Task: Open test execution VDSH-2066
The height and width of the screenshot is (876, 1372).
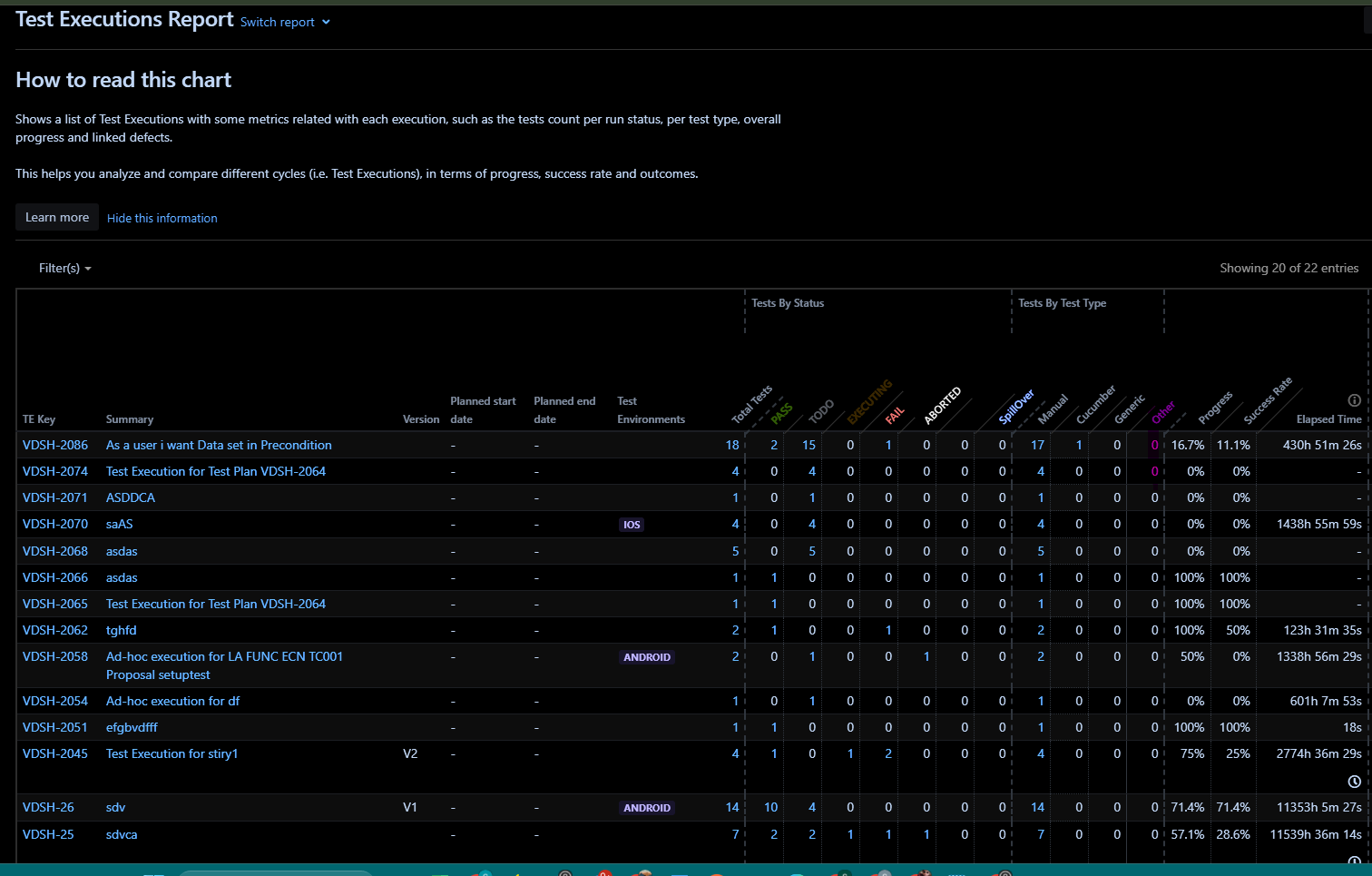Action: coord(55,577)
